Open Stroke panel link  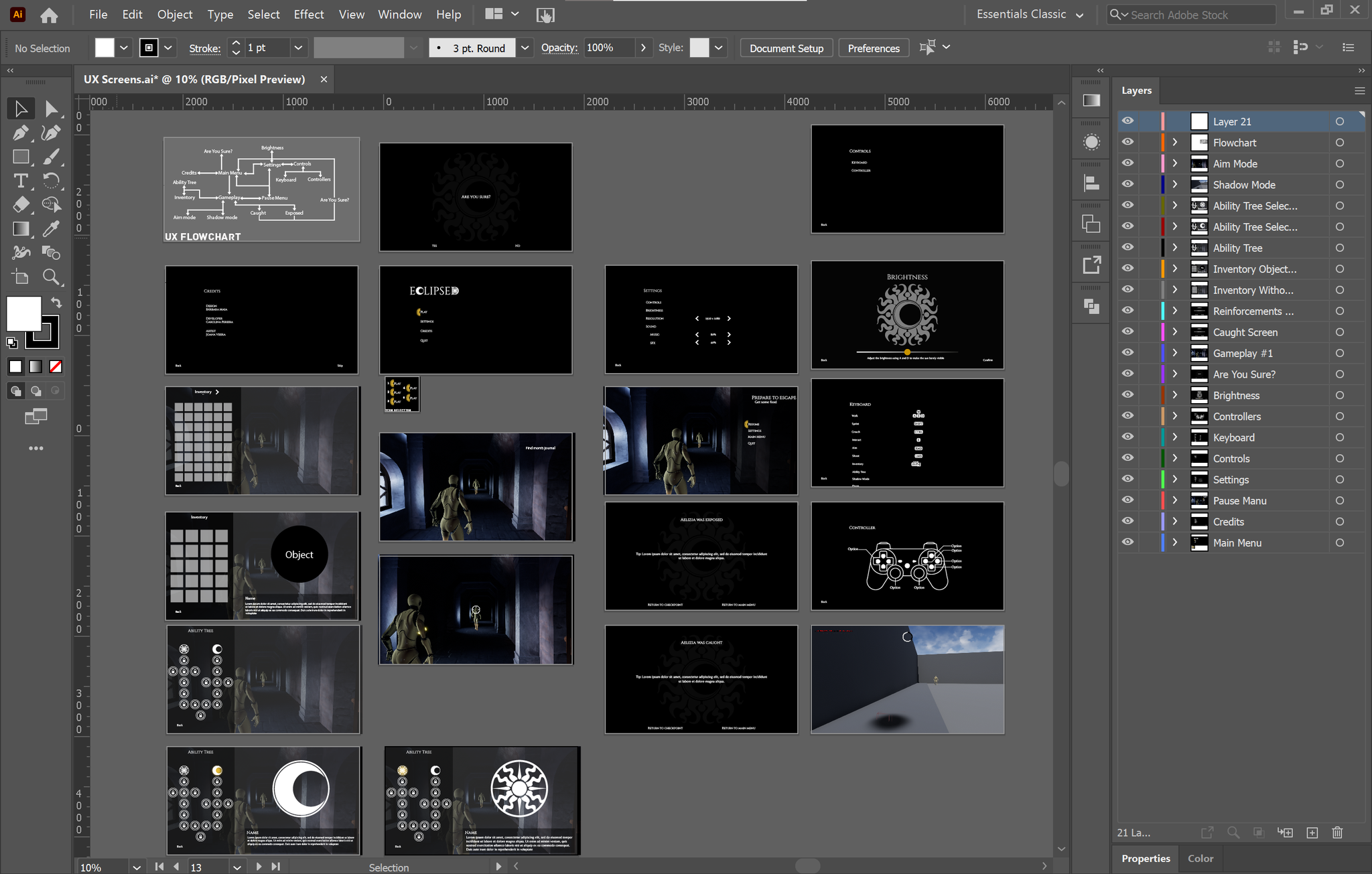[205, 48]
